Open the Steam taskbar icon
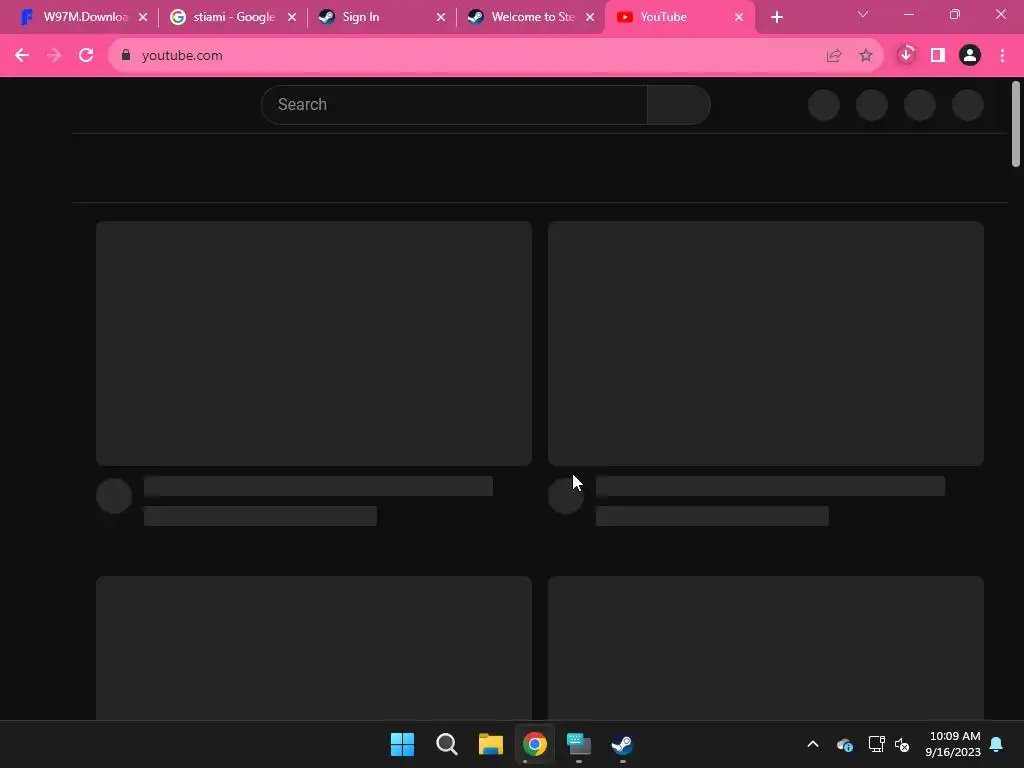1024x768 pixels. tap(622, 744)
